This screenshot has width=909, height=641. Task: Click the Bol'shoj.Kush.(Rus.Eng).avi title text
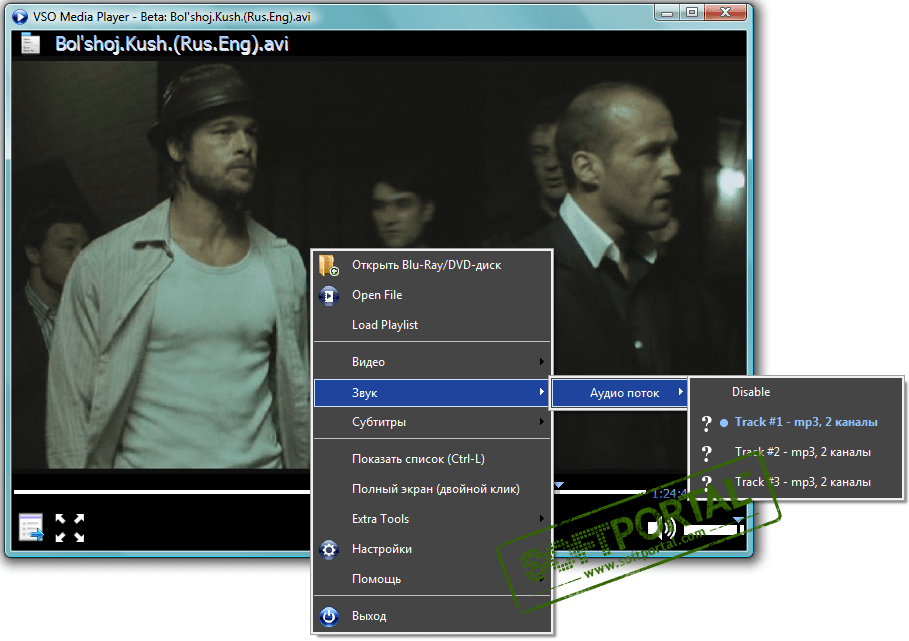point(172,44)
